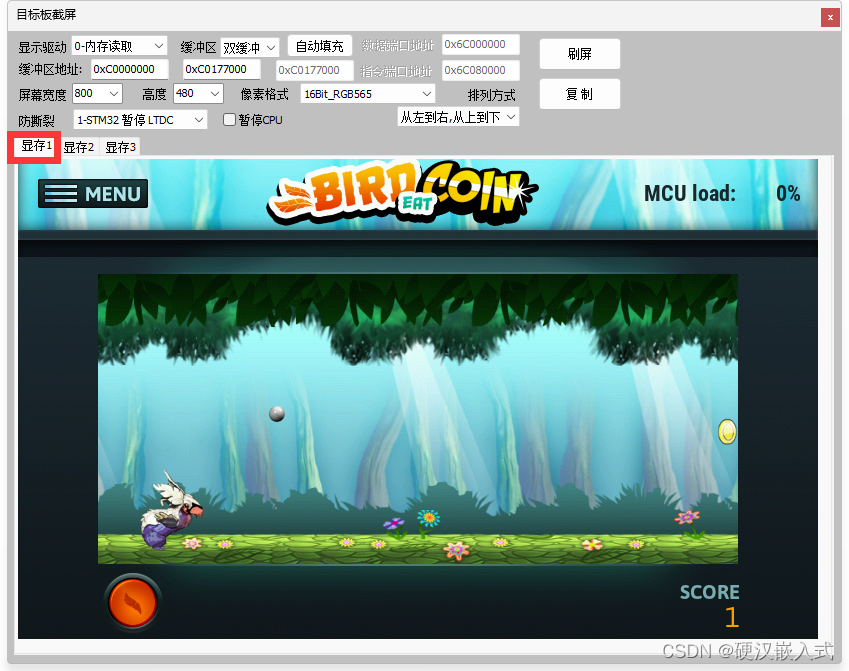The image size is (849, 671).
Task: Click the 刷屏 refresh button
Action: coord(579,54)
